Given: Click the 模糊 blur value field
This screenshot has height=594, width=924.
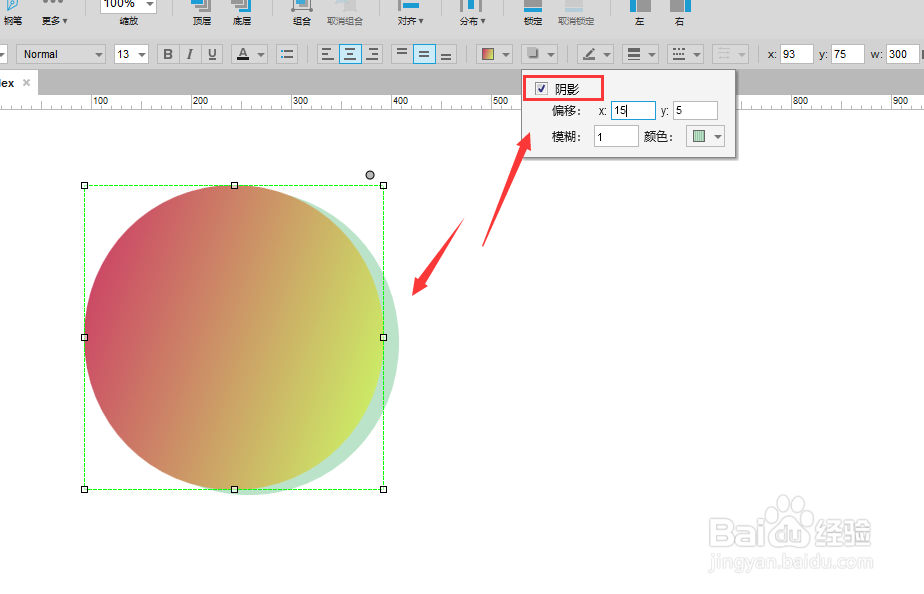Looking at the screenshot, I should pos(616,137).
